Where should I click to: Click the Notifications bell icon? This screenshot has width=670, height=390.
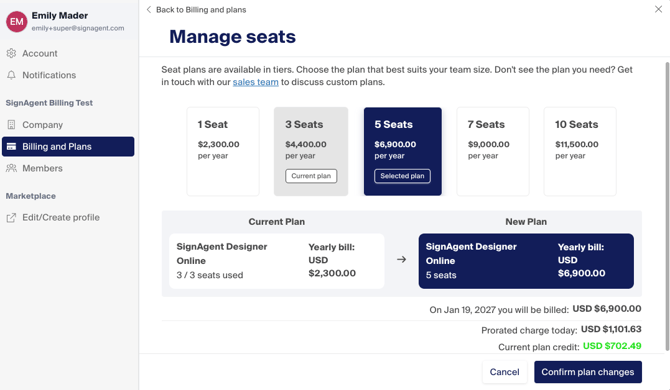coord(11,75)
